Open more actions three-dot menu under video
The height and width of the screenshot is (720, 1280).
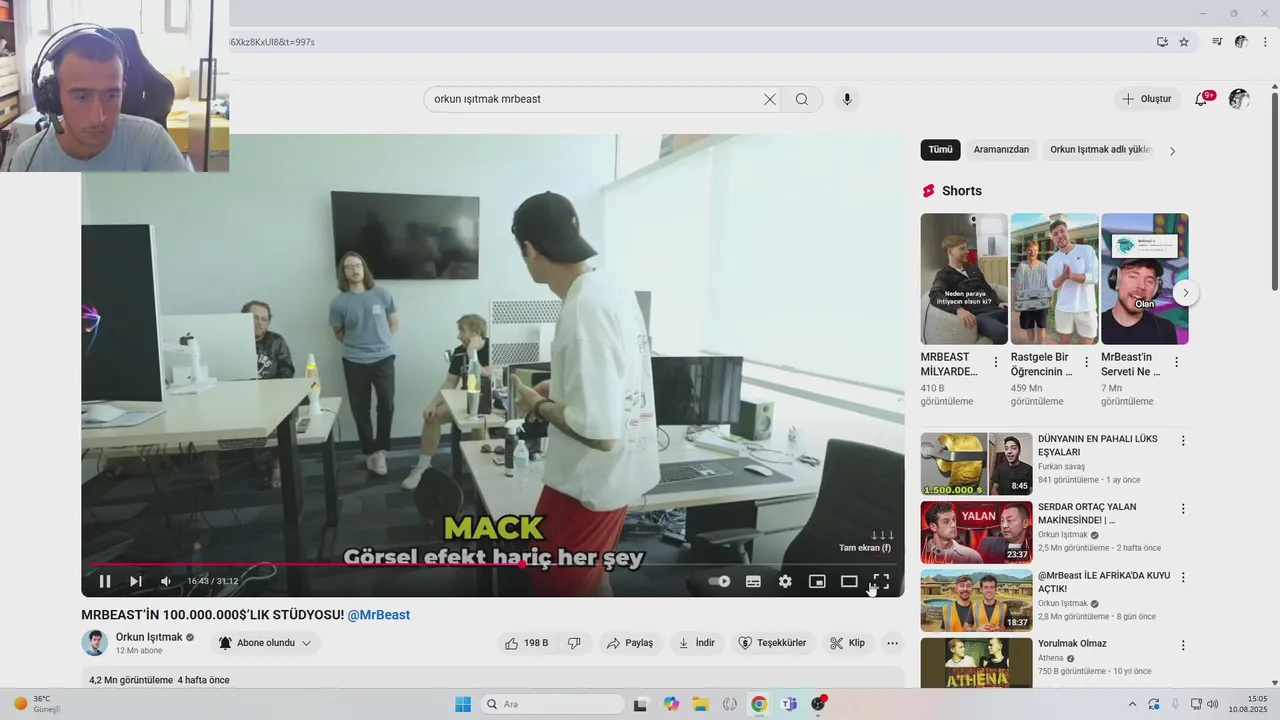click(893, 643)
